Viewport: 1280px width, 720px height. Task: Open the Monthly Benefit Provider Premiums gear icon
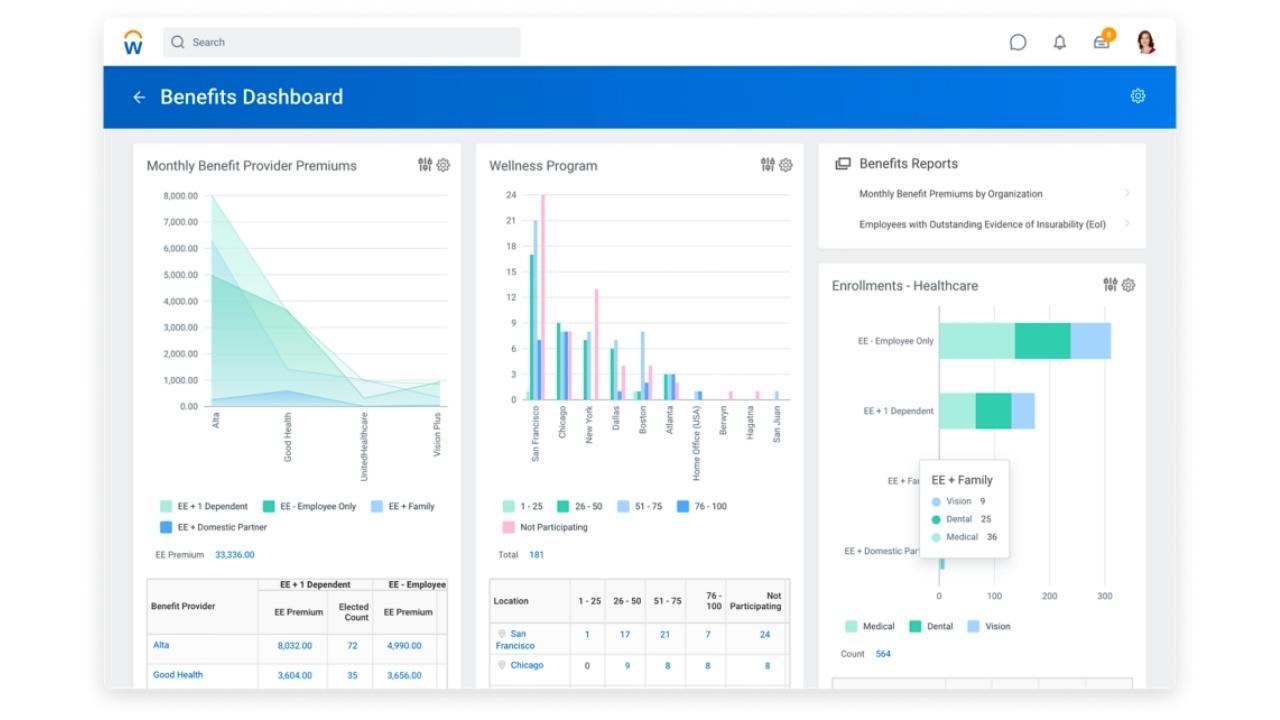click(x=443, y=165)
